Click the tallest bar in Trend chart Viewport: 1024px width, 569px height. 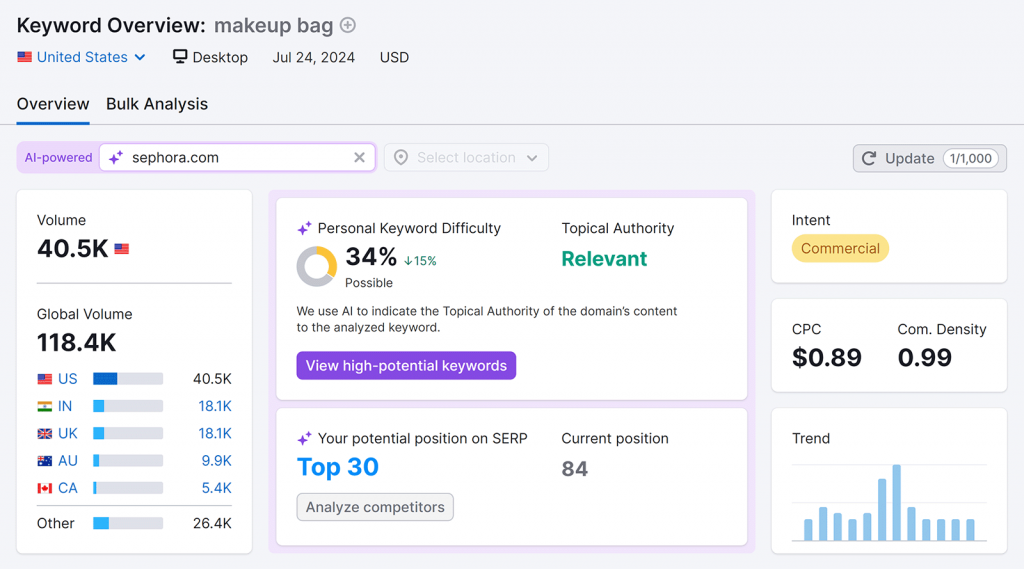pos(897,502)
